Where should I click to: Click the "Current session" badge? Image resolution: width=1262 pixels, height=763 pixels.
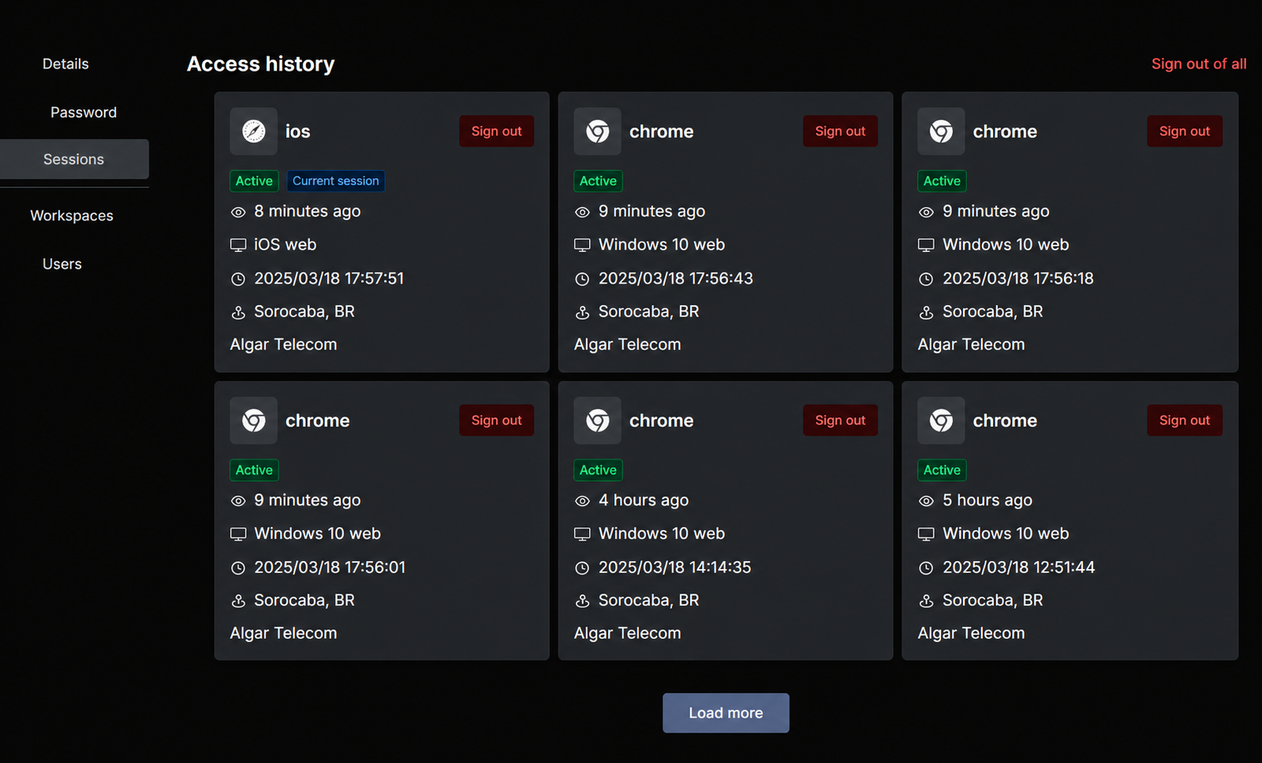point(336,181)
